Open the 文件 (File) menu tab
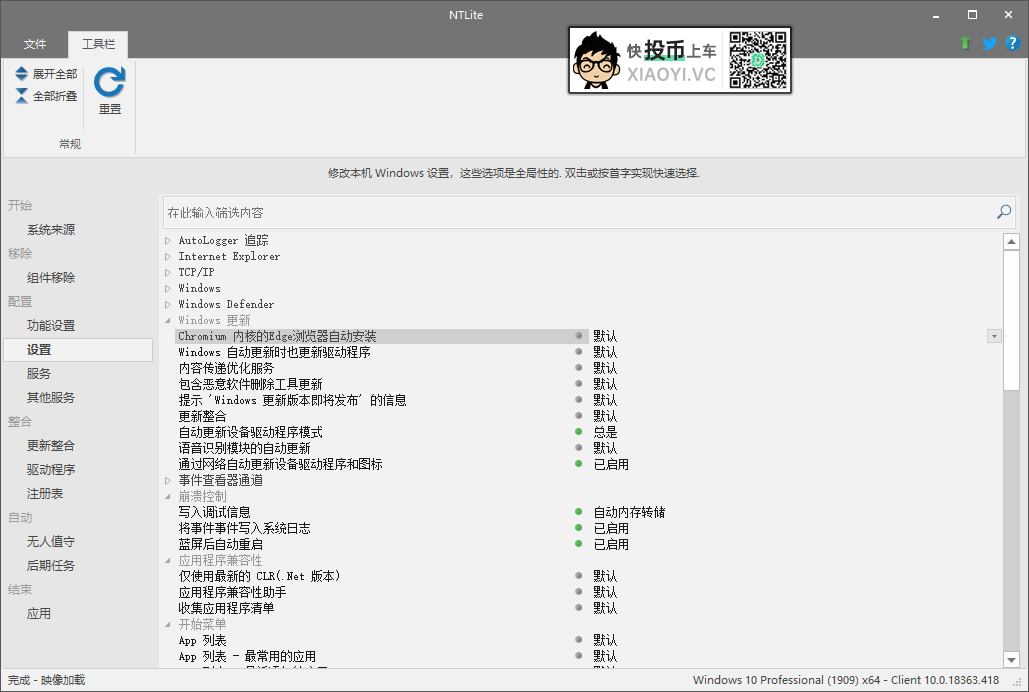 click(x=35, y=44)
